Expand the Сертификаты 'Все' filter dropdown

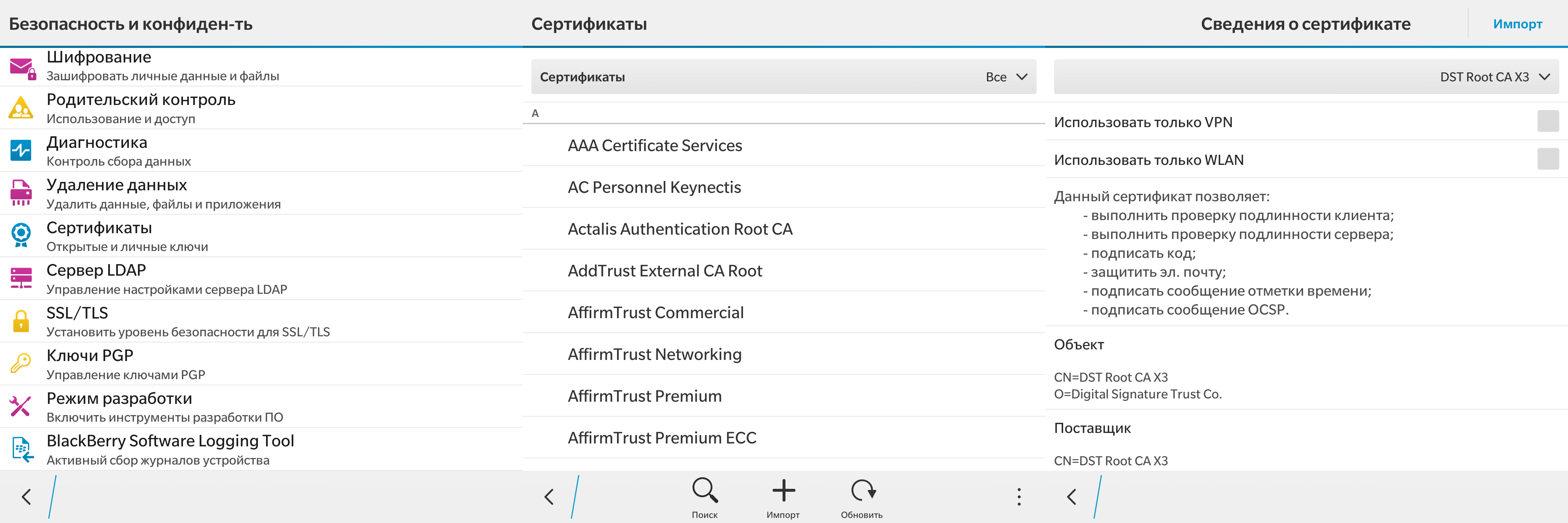tap(783, 77)
